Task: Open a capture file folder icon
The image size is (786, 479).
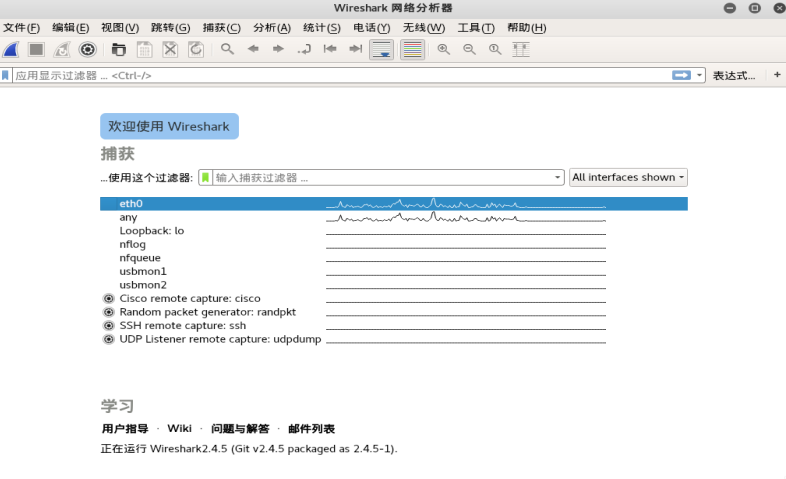Action: point(119,50)
